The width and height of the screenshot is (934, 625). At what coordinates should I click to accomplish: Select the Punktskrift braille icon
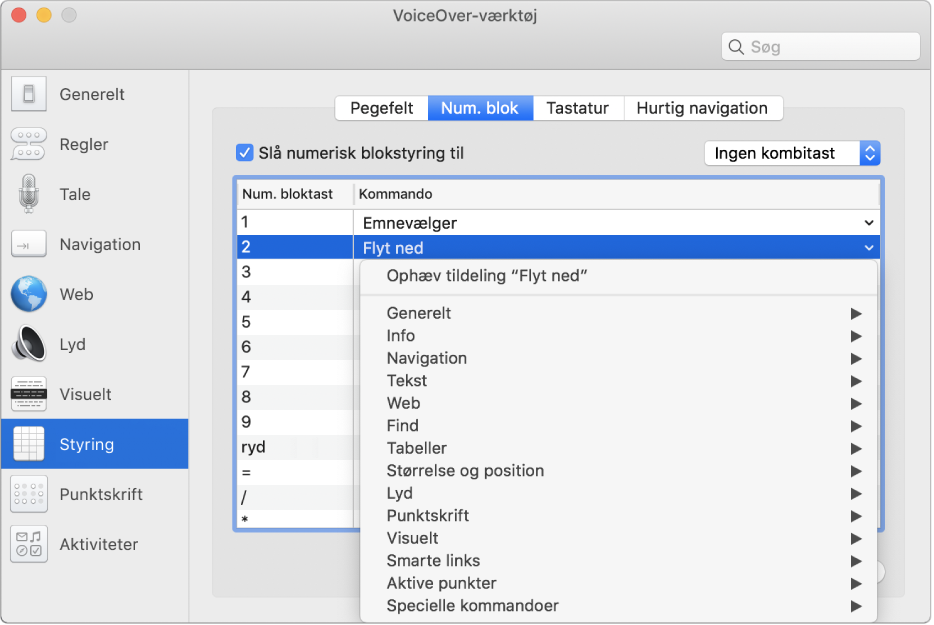[29, 495]
